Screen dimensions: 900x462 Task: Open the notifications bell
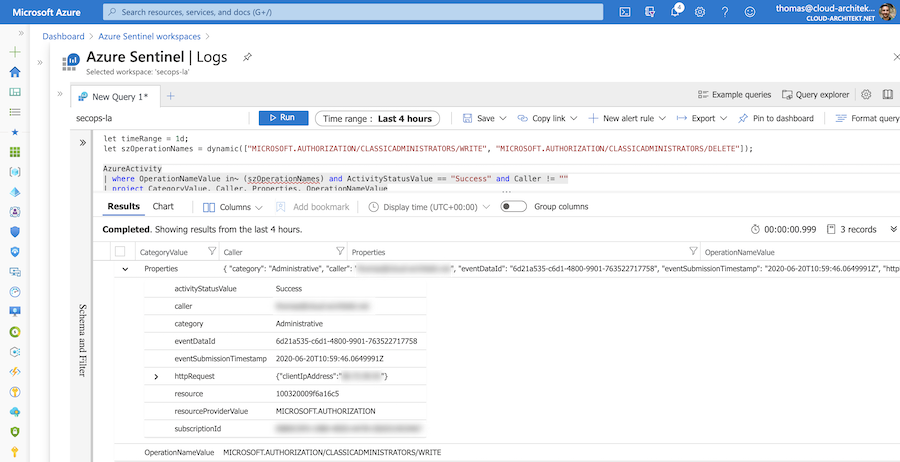click(x=676, y=11)
